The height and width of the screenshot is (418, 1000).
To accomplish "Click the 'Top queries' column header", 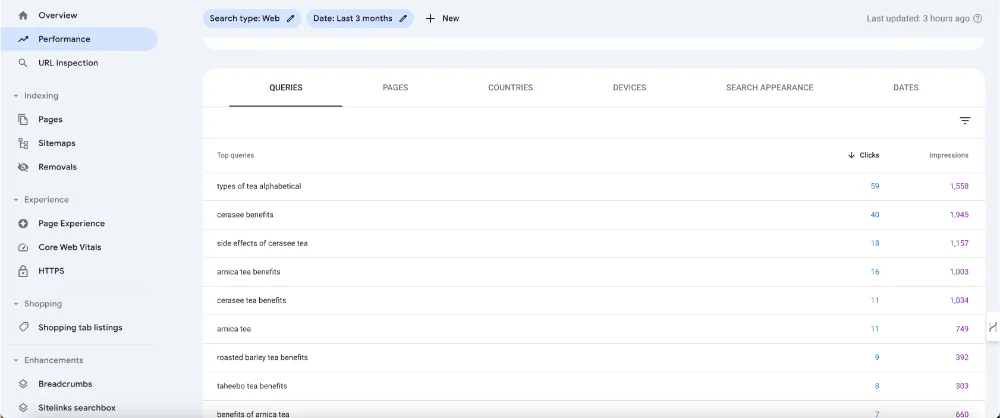I will [x=235, y=155].
